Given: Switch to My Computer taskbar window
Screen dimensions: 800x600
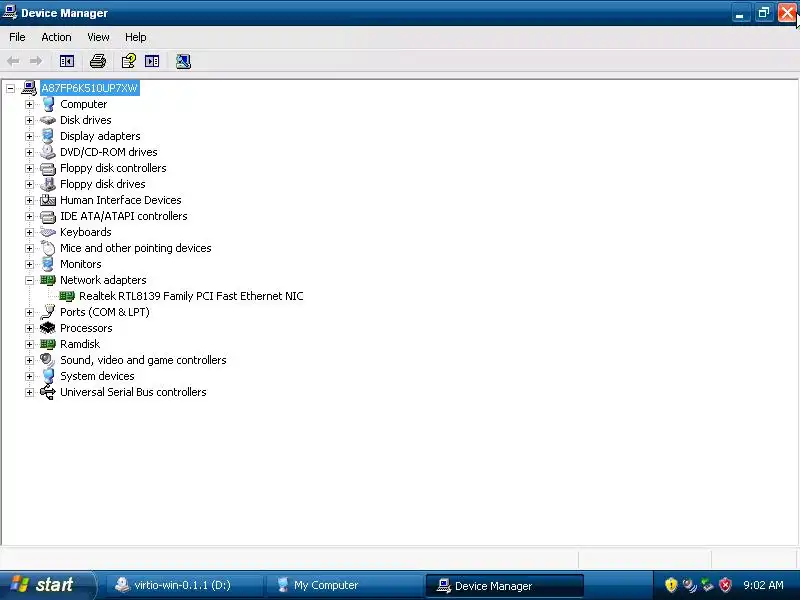Looking at the screenshot, I should 345,586.
